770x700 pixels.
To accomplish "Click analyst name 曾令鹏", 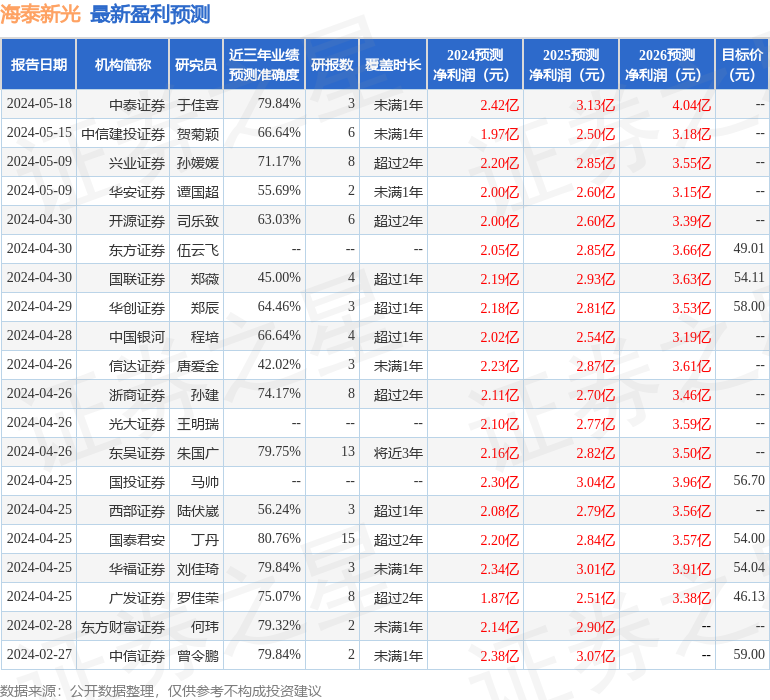I will click(198, 655).
